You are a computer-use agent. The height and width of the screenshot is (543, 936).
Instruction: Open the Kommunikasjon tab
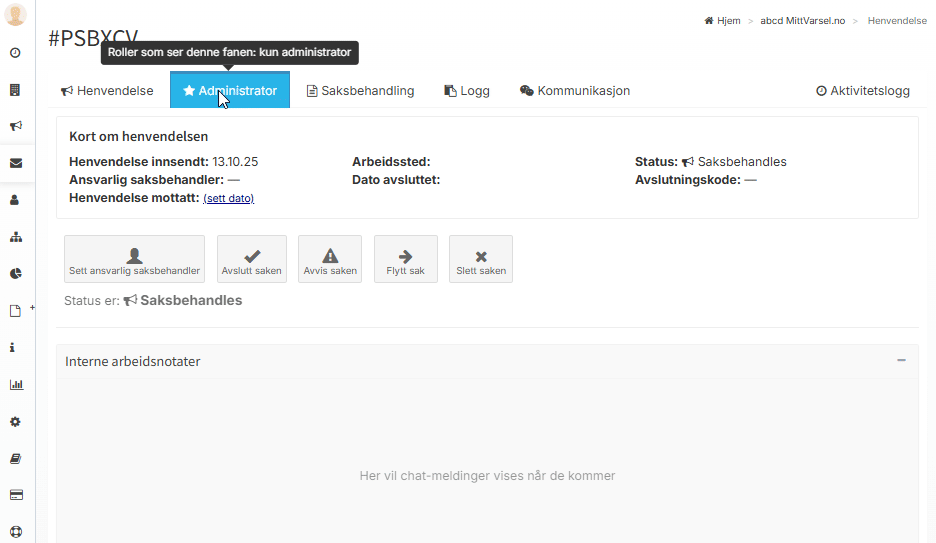pos(575,91)
